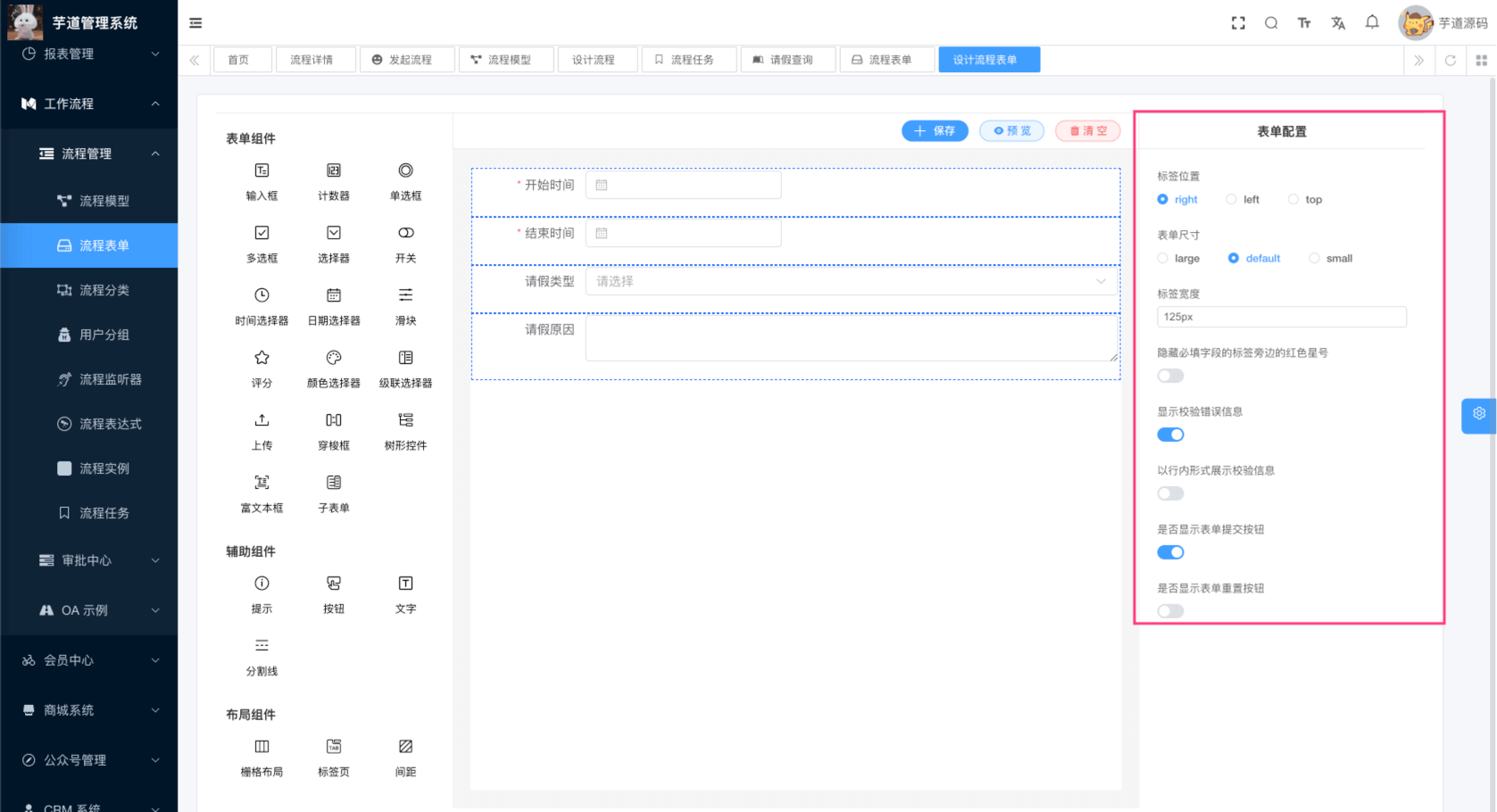Select the 富文本框 rich text component
Image resolution: width=1497 pixels, height=812 pixels.
pyautogui.click(x=262, y=493)
